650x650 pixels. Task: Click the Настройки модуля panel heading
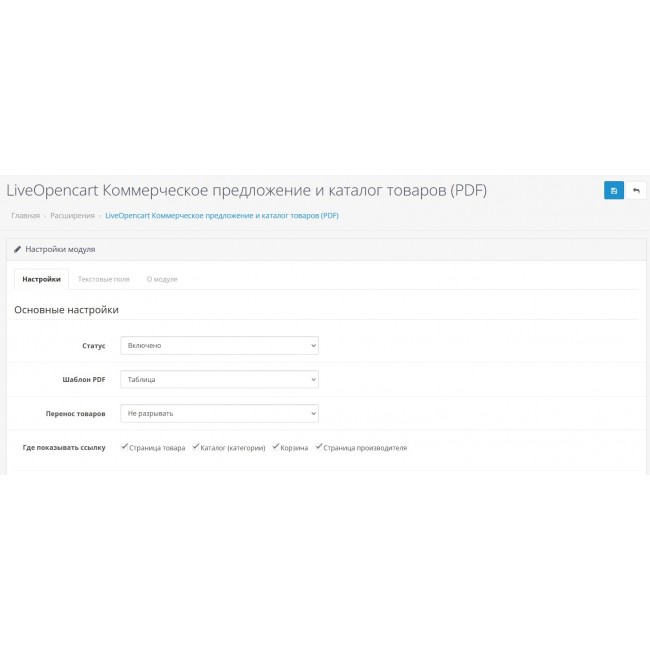click(x=60, y=249)
